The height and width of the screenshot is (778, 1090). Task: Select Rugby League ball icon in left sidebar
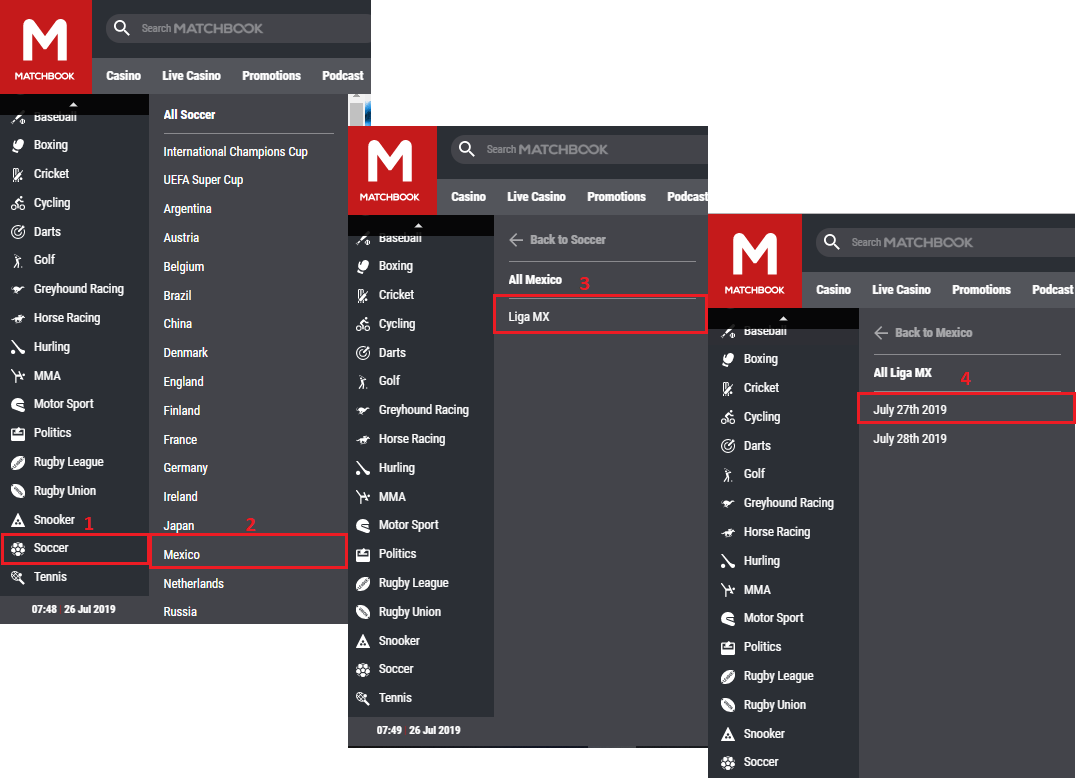click(x=18, y=462)
